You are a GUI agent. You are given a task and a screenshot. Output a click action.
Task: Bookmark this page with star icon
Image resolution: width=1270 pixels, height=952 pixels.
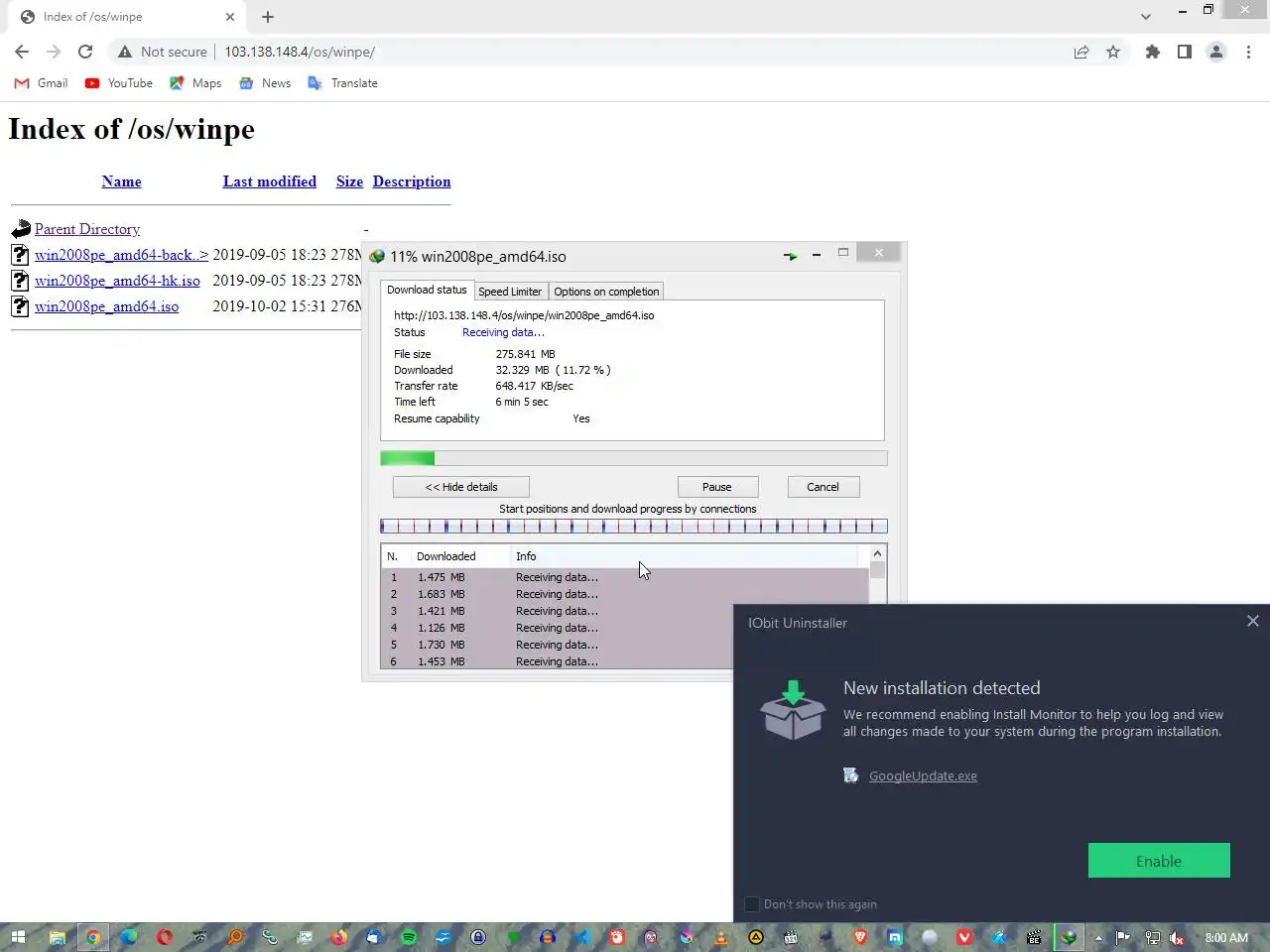tap(1113, 52)
